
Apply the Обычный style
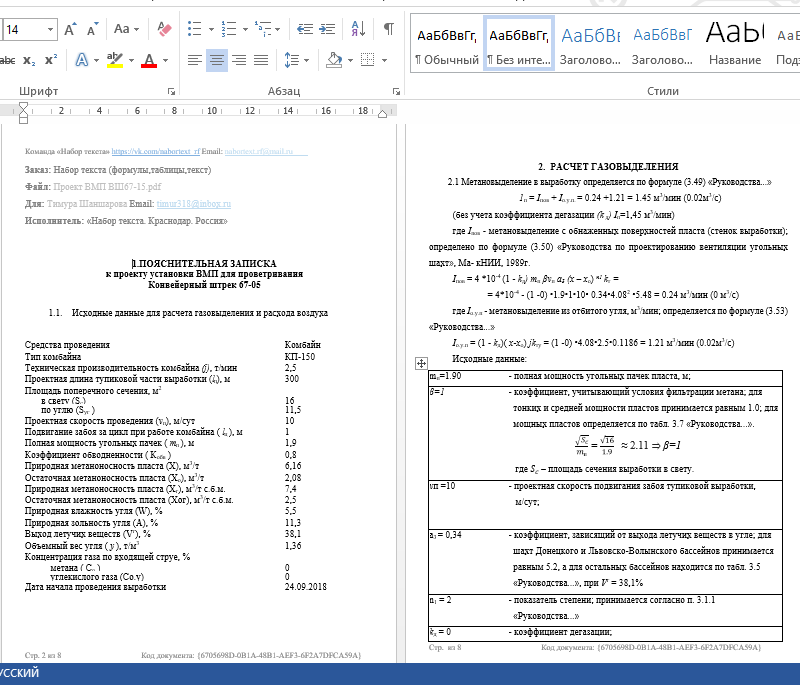[x=447, y=45]
